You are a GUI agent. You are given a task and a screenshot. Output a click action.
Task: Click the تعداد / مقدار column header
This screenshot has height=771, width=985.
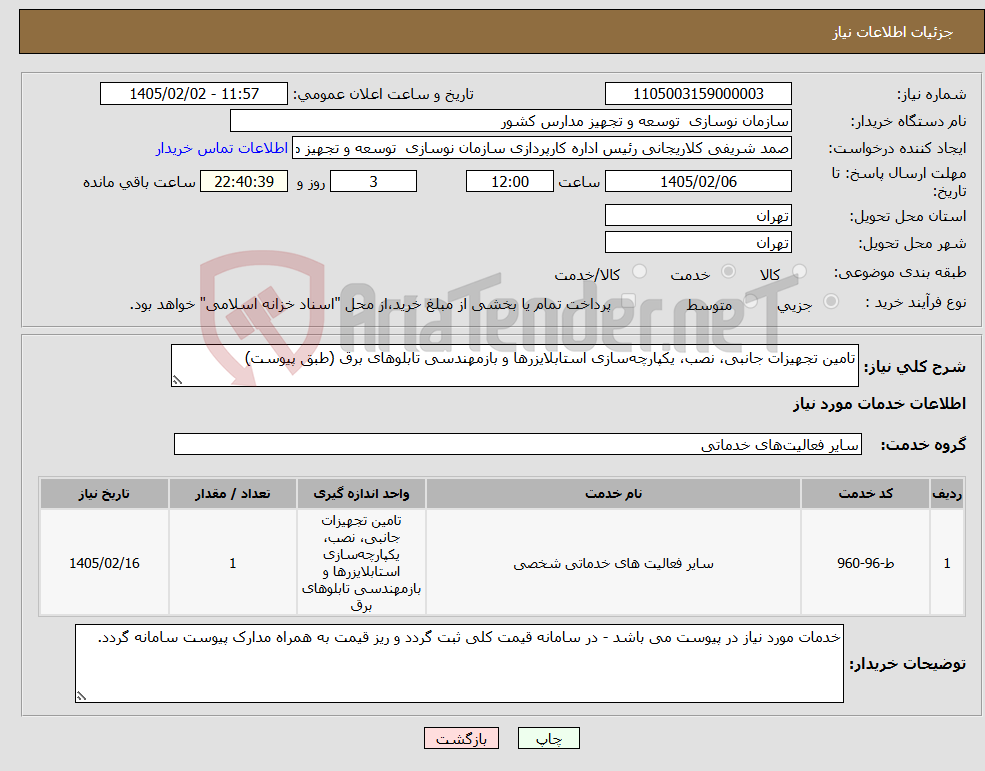[x=232, y=494]
